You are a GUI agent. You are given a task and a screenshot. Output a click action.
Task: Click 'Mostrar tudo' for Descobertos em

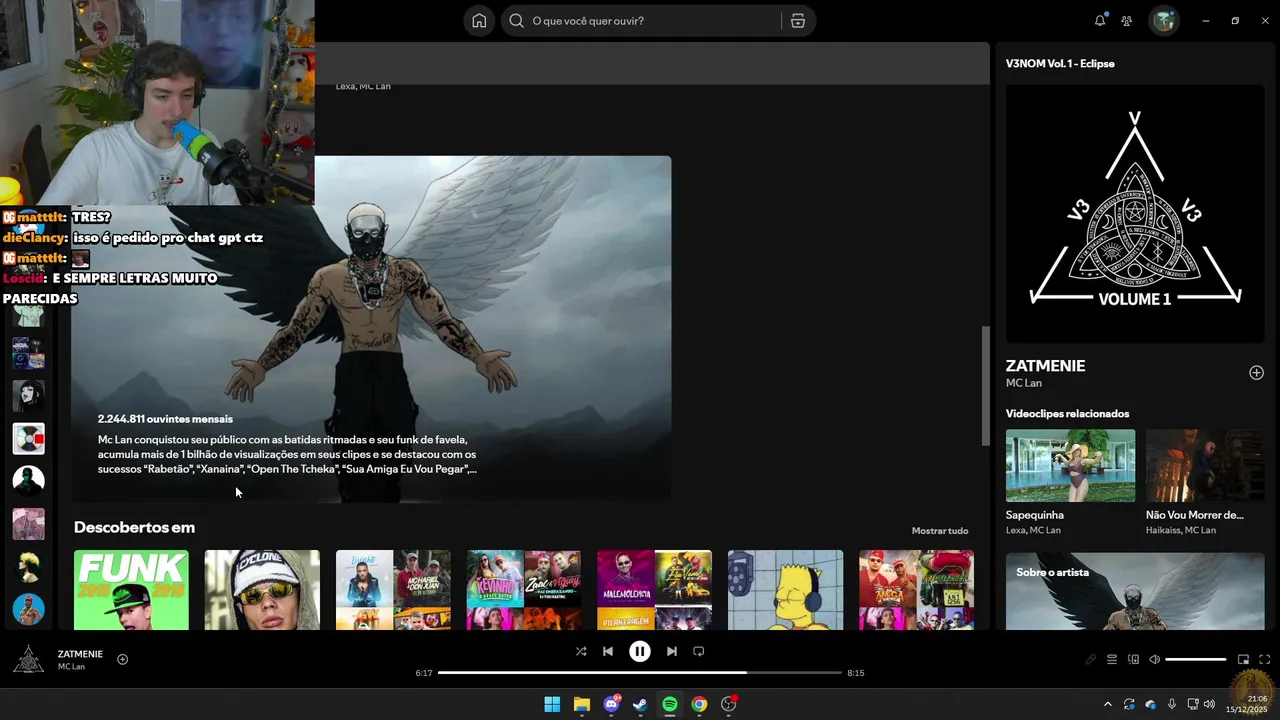point(940,531)
